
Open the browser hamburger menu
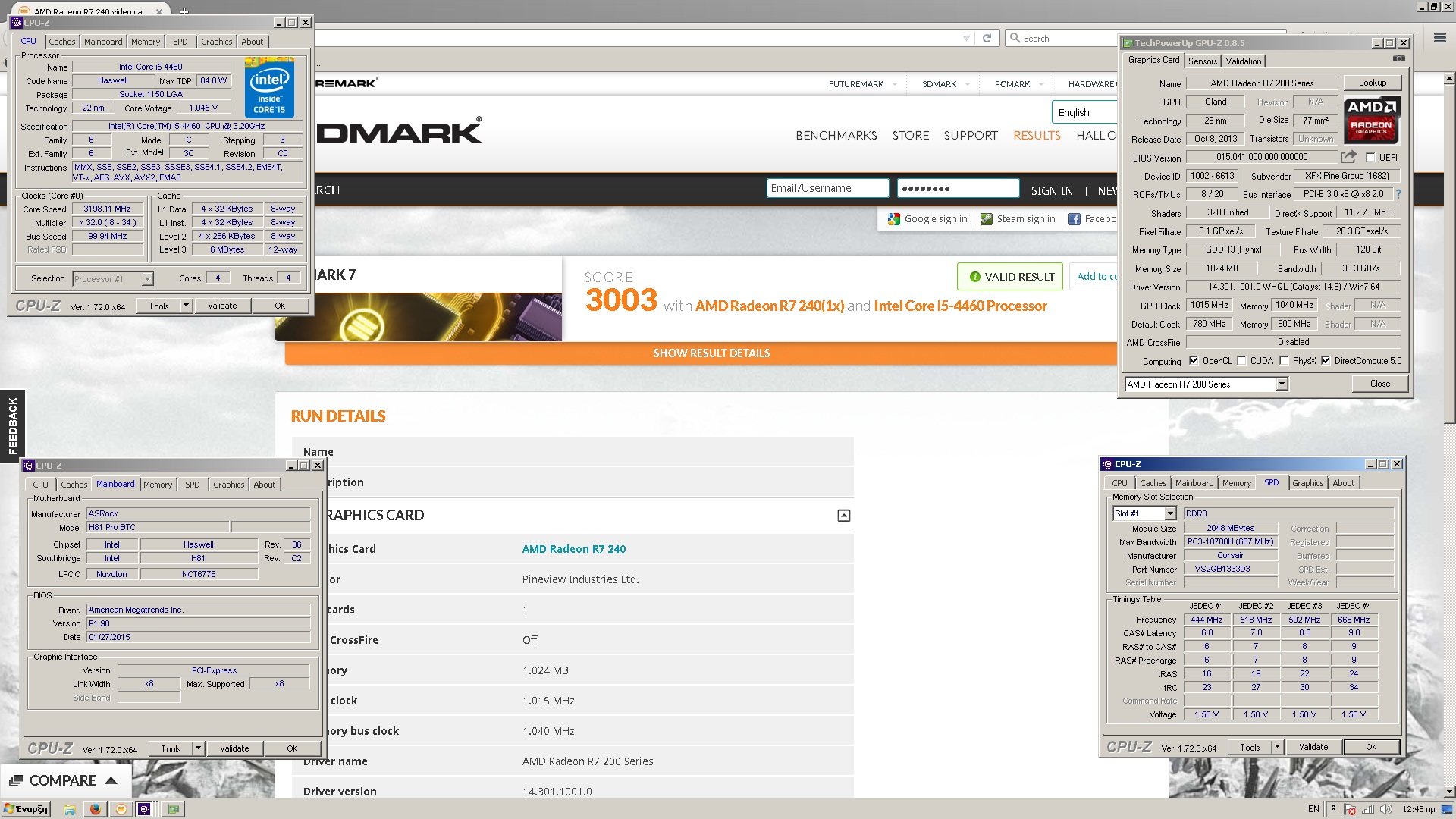[x=1440, y=37]
